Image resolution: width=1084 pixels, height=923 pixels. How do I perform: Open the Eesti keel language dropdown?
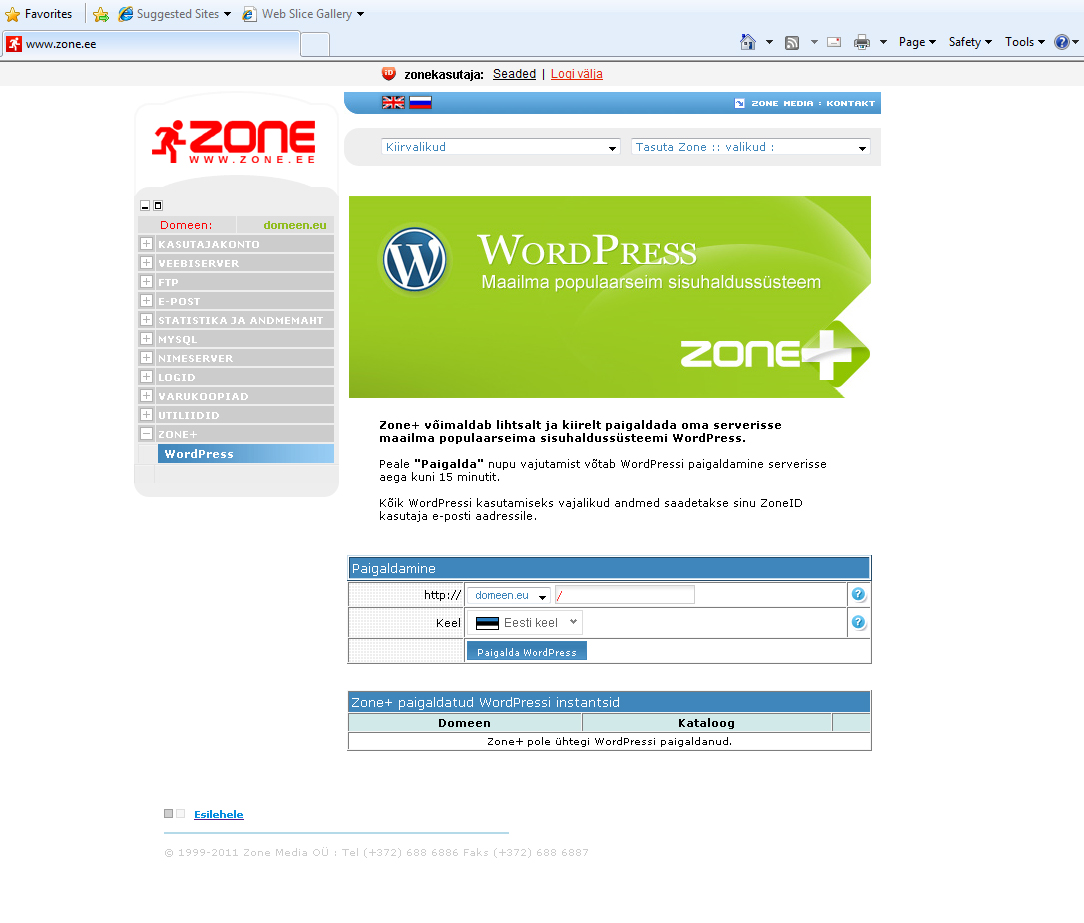tap(525, 622)
